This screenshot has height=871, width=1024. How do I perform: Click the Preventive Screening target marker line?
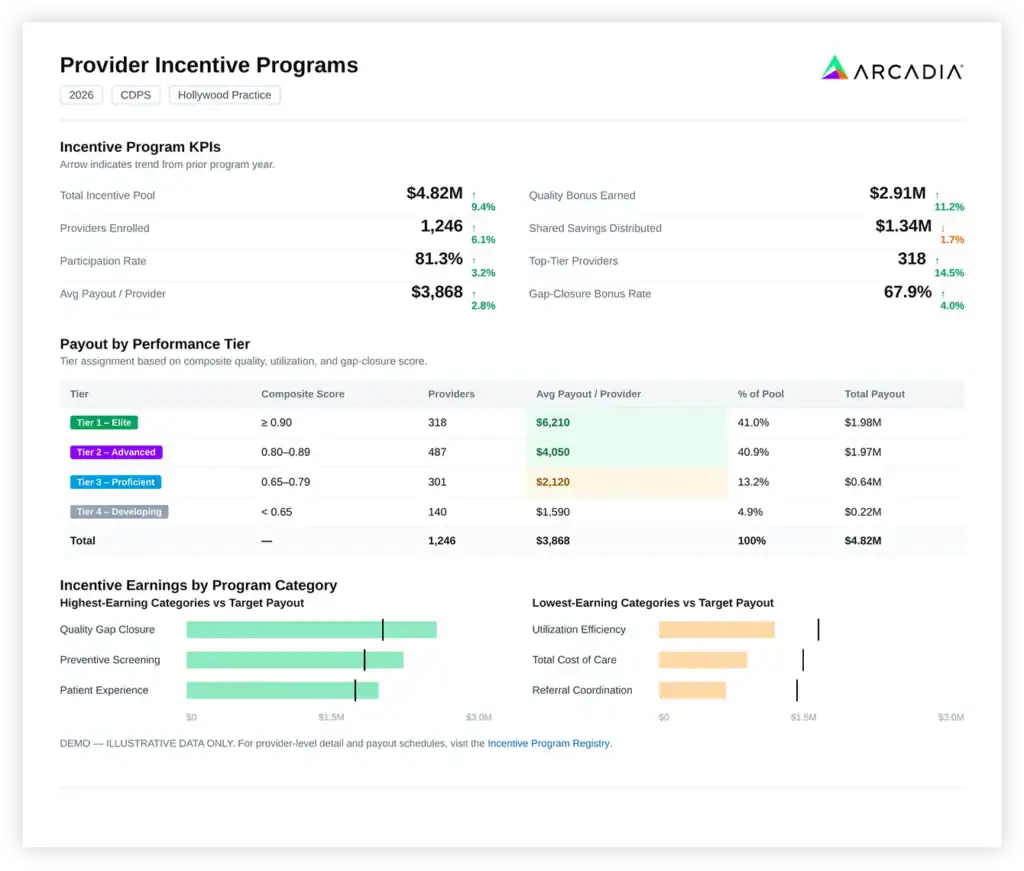tap(364, 660)
